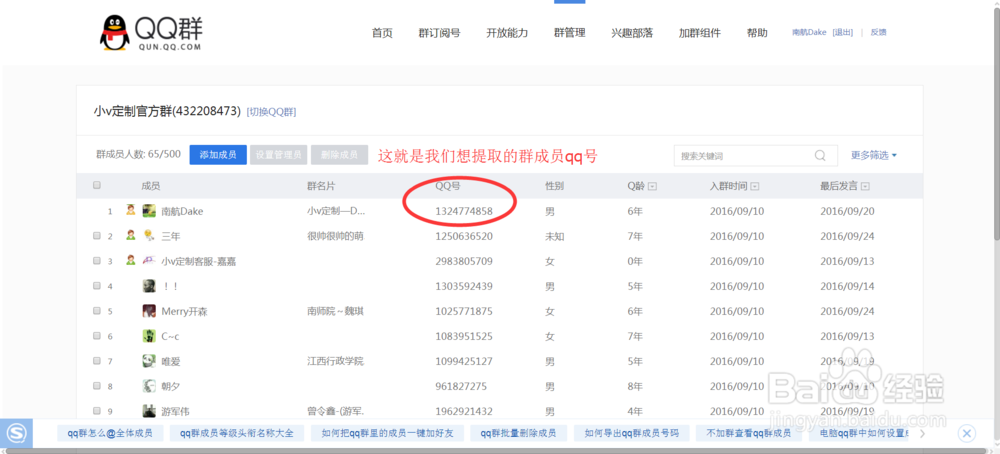Screen dimensions: 1000x454
Task: Click the Sogou browser icon at bottom left
Action: pos(16,434)
